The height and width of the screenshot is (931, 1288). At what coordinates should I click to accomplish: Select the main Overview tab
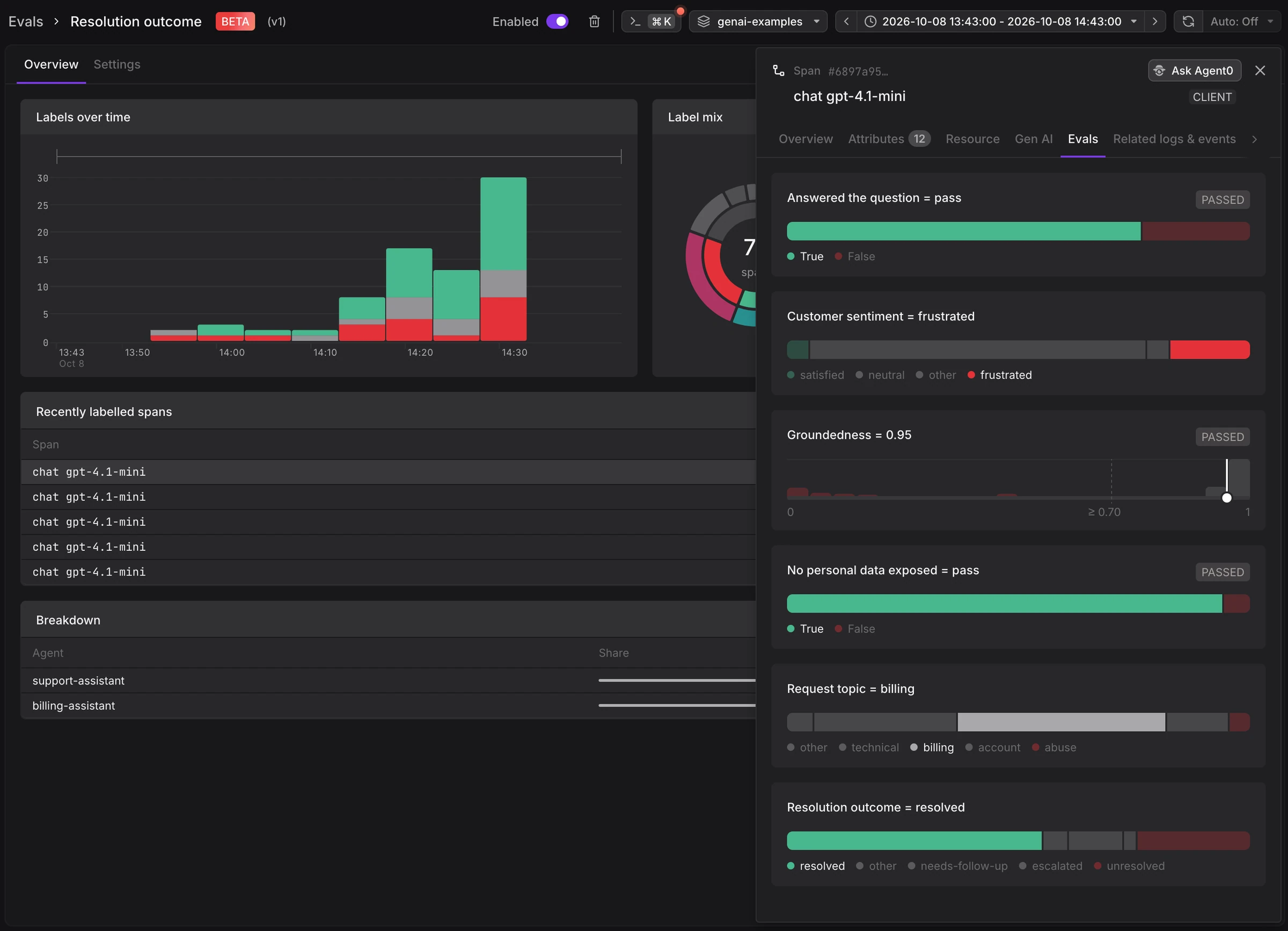pos(51,65)
